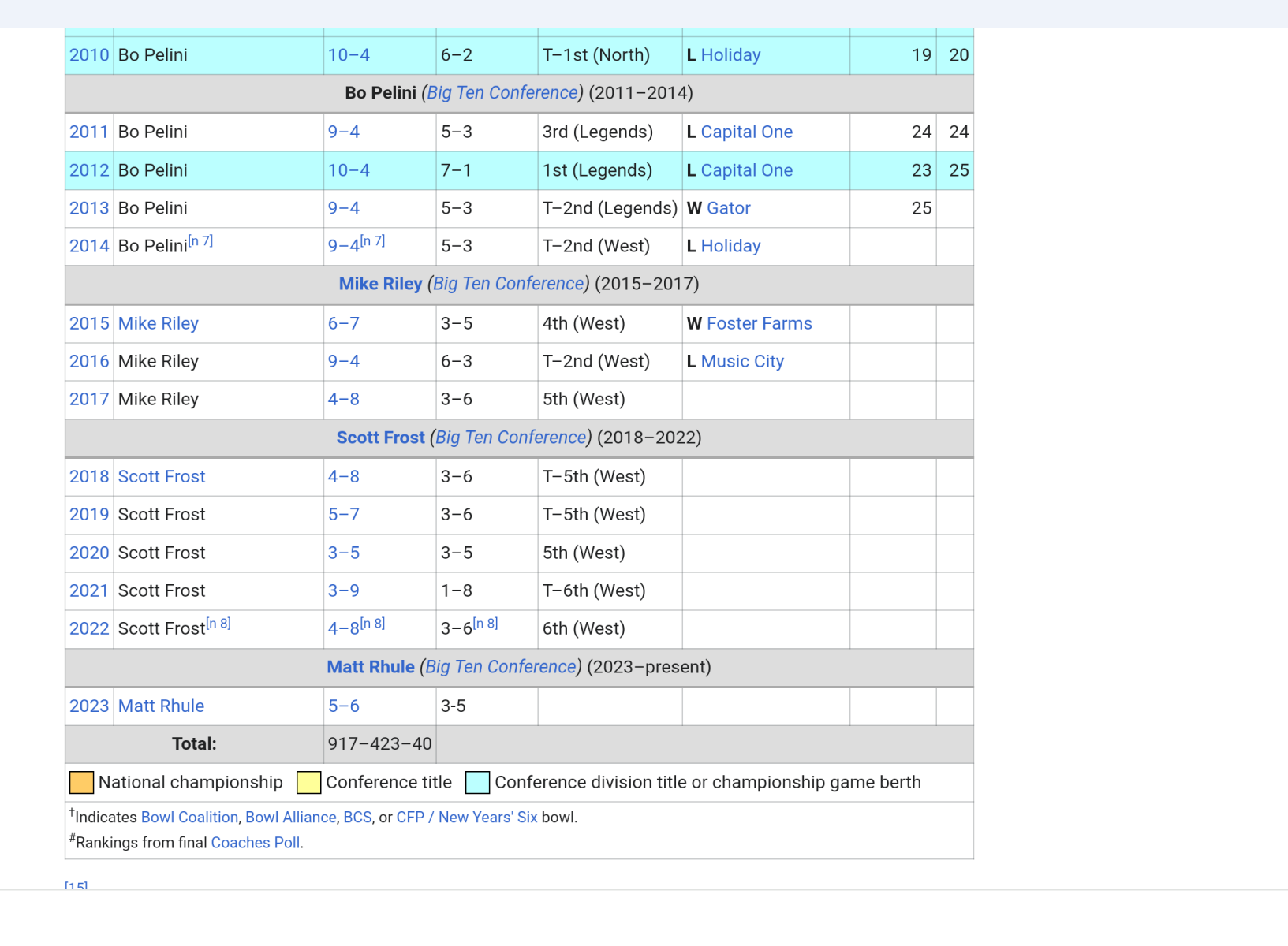Open the Gator bowl link
The width and height of the screenshot is (1288, 946).
coord(729,208)
